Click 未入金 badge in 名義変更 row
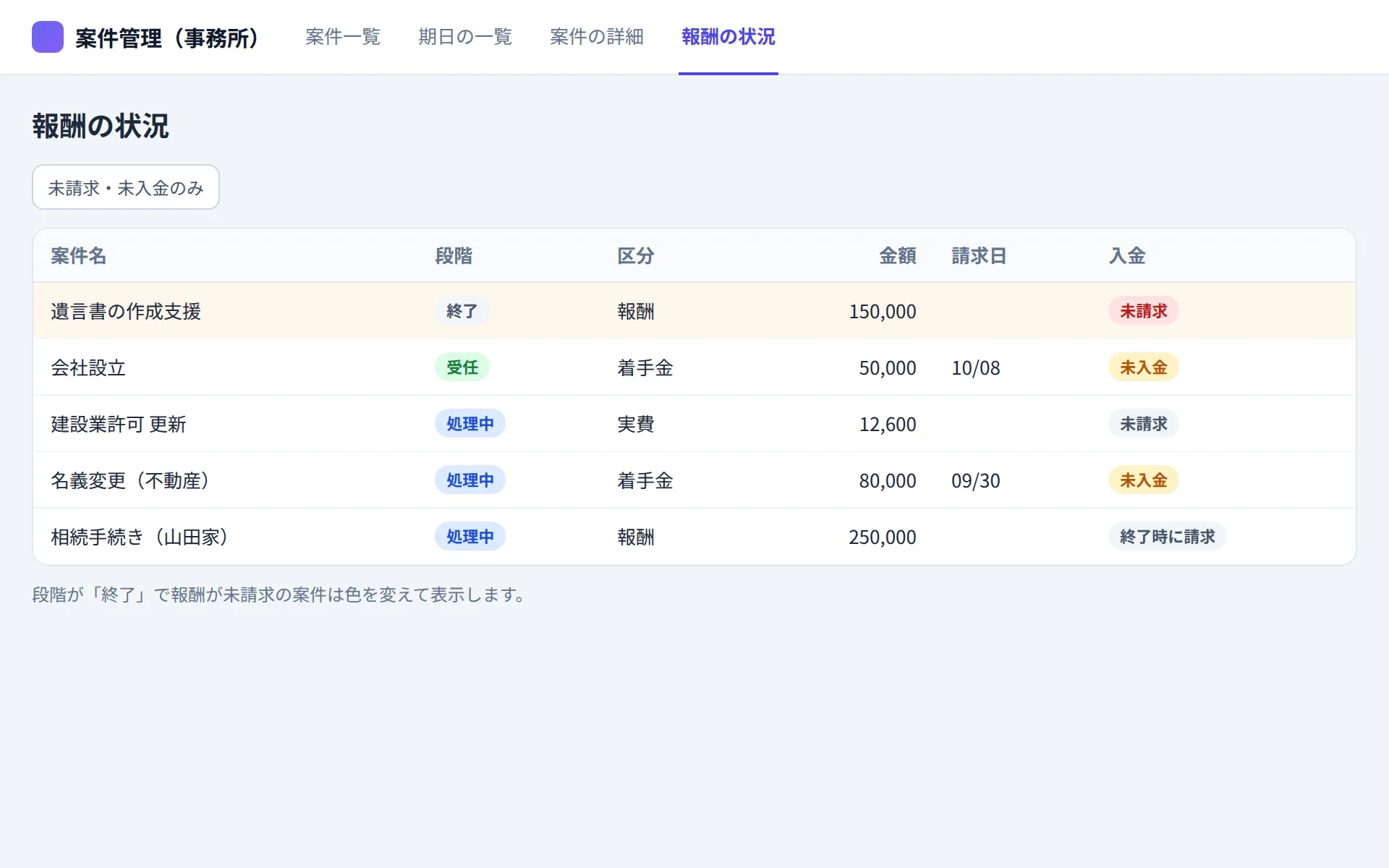The image size is (1389, 868). (1144, 480)
